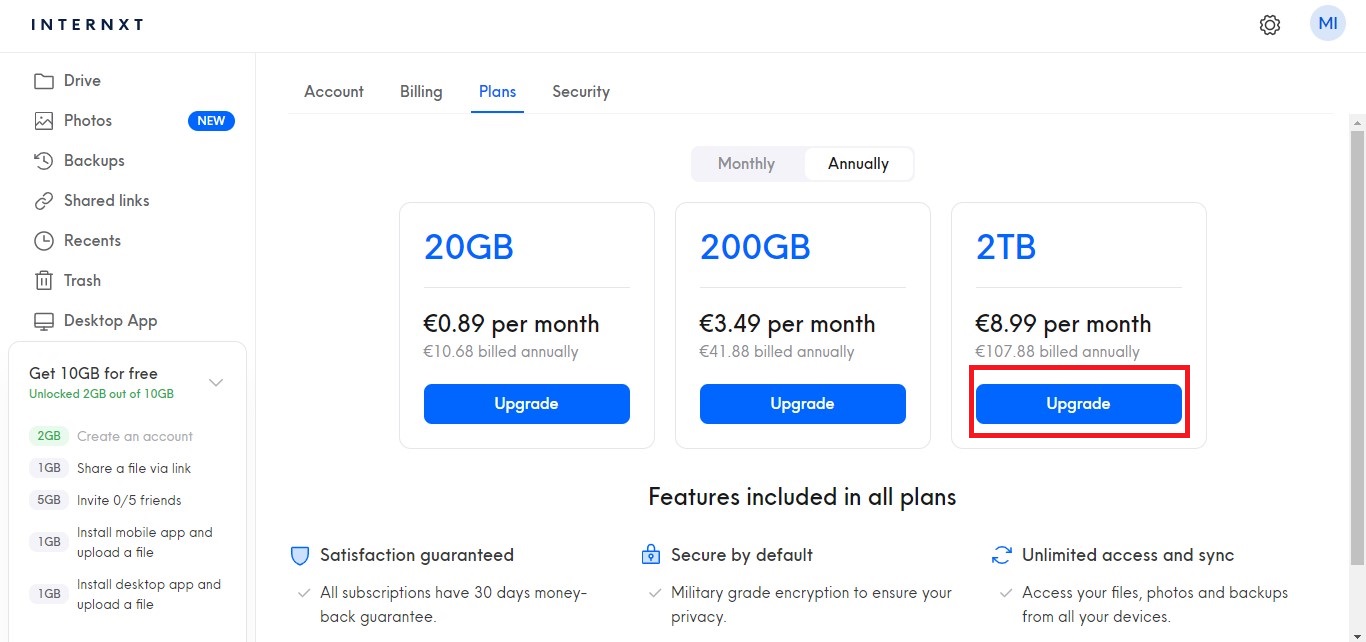1366x642 pixels.
Task: Switch billing toggle to Monthly
Action: [x=746, y=164]
